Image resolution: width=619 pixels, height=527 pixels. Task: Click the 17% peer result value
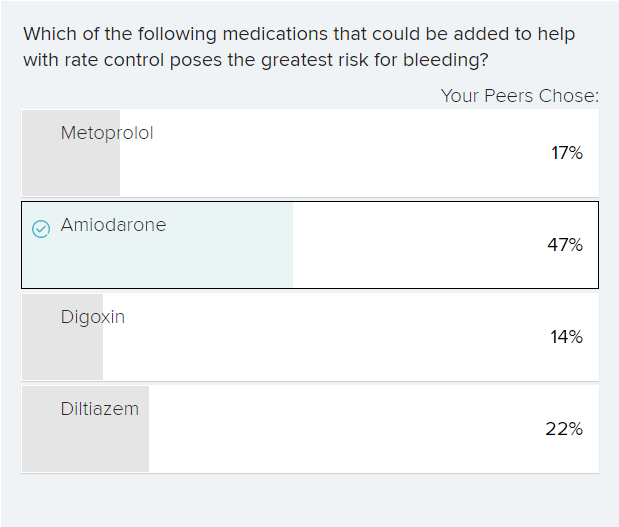point(567,153)
